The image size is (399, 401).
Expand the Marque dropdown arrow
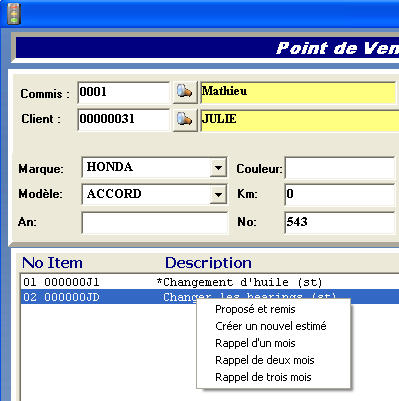tap(218, 167)
